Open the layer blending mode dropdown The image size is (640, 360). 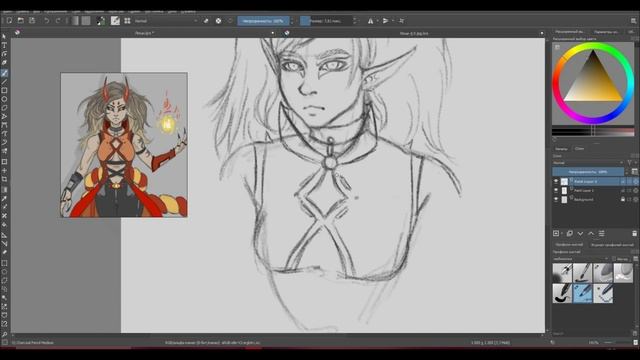pyautogui.click(x=588, y=163)
